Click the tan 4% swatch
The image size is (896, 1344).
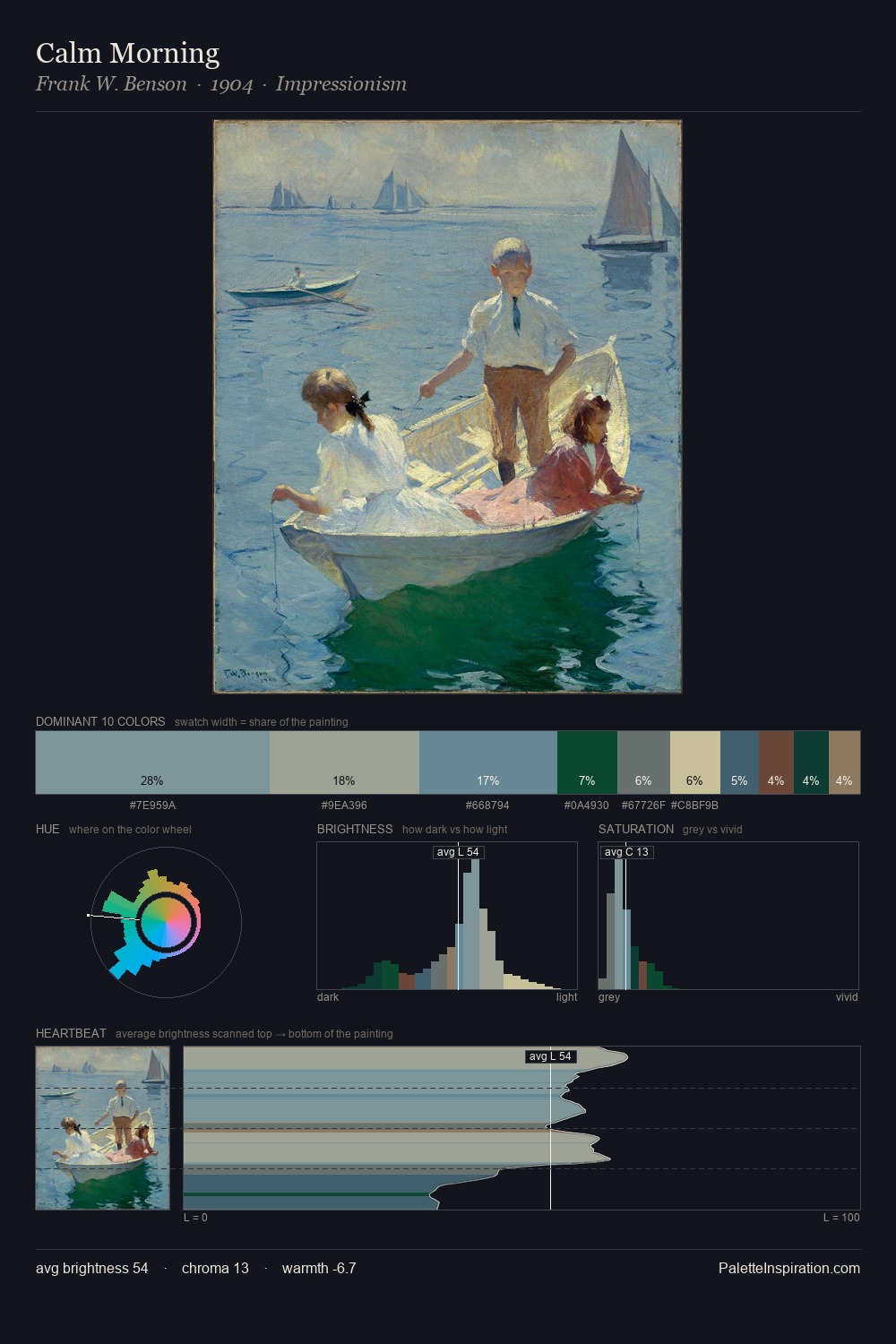click(x=844, y=762)
